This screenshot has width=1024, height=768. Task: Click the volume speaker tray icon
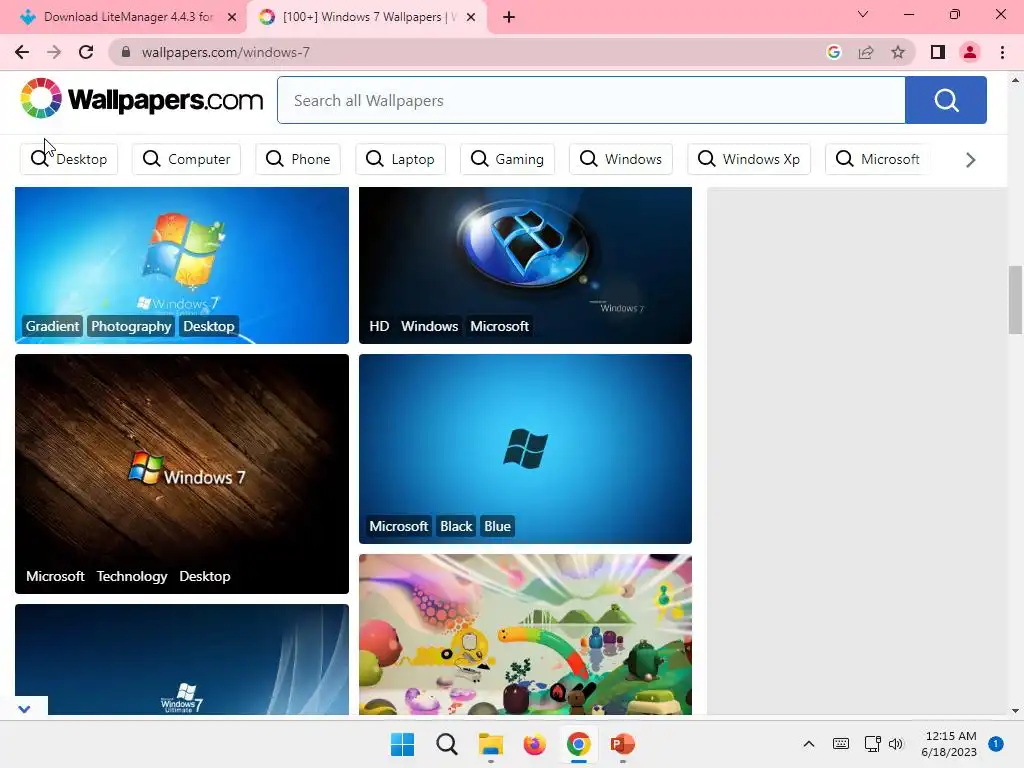[x=895, y=744]
